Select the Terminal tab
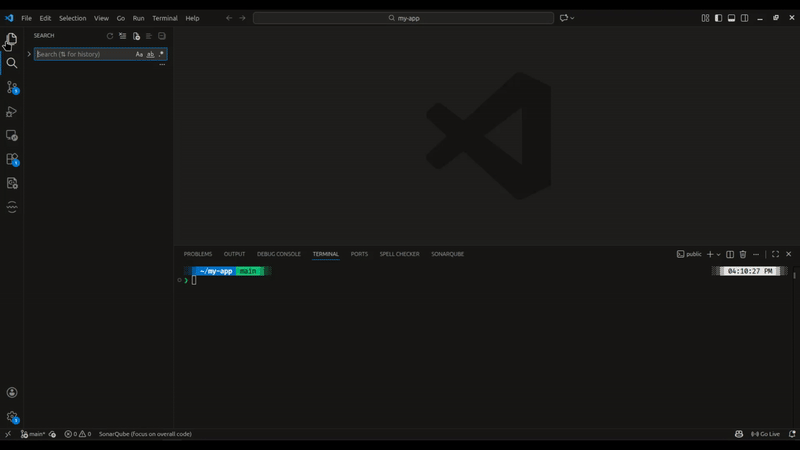Screen dimensions: 800x450 point(326,254)
